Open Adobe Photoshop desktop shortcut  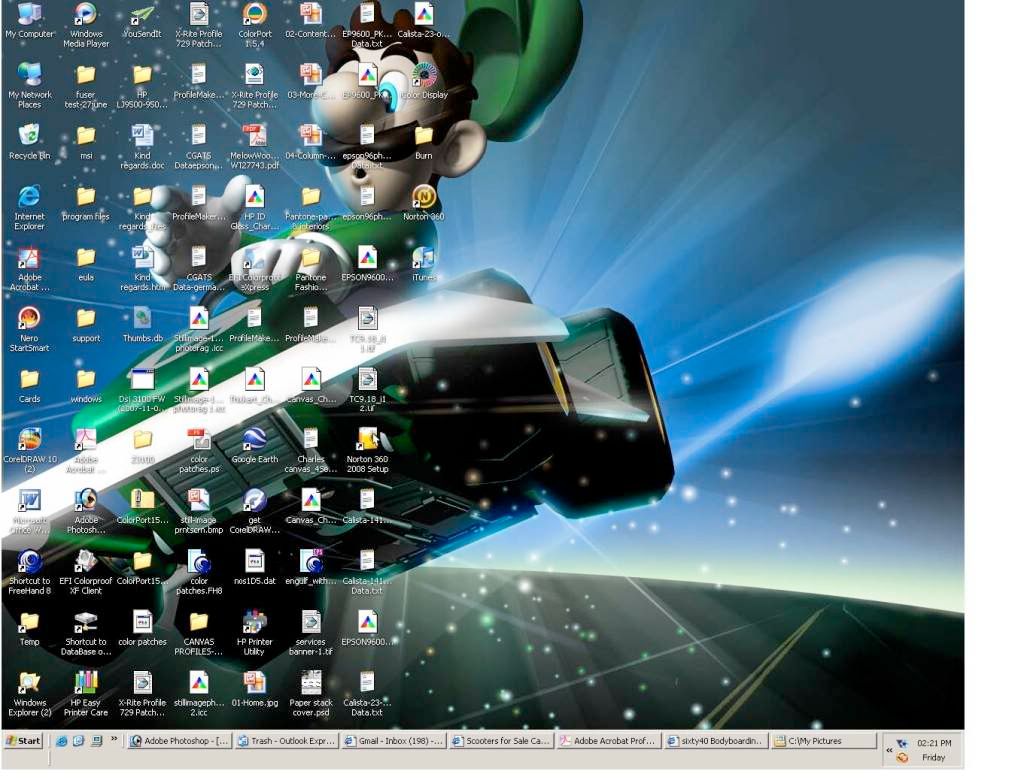coord(86,511)
